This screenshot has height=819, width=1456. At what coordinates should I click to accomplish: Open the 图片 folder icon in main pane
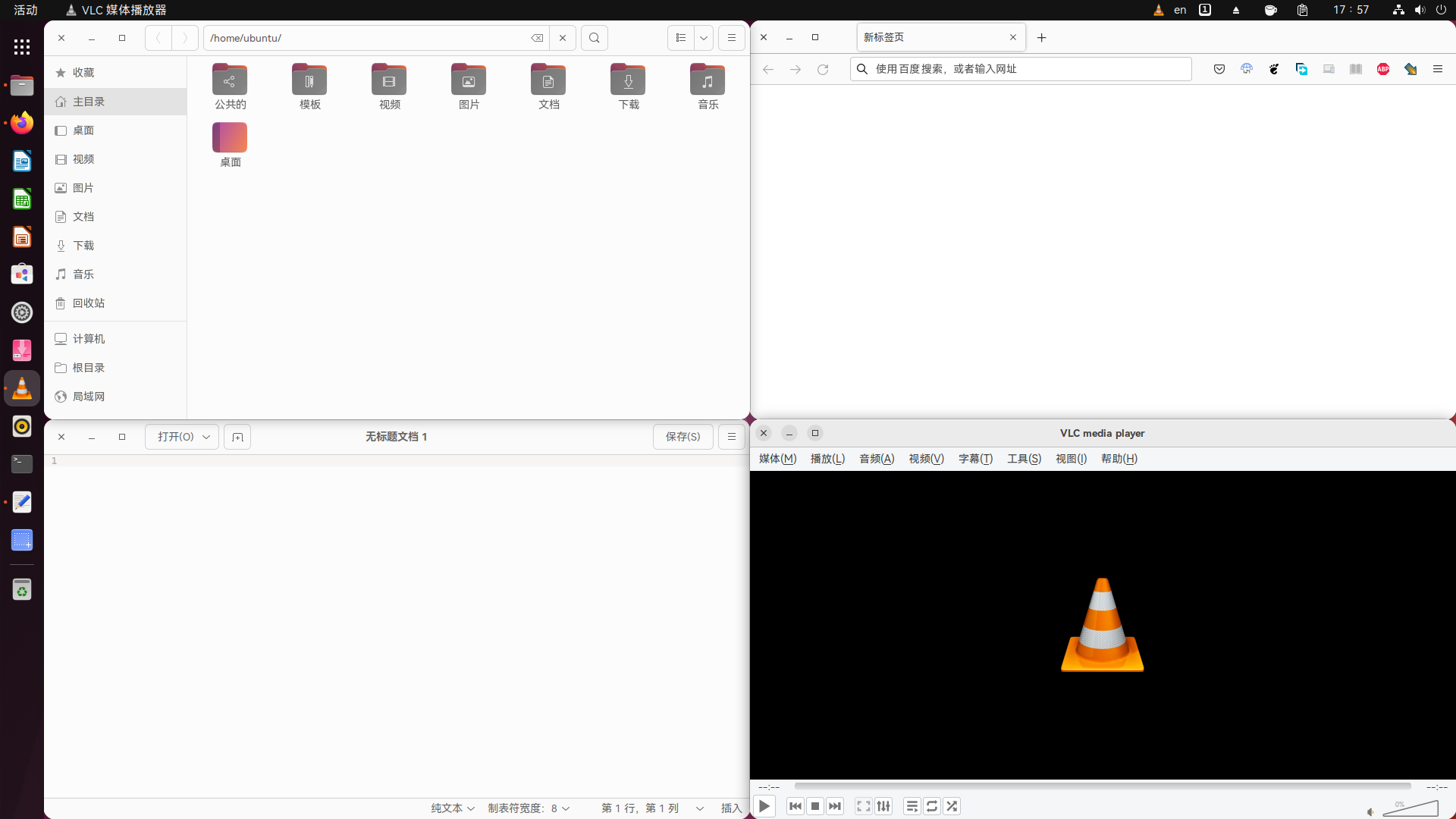[x=469, y=86]
